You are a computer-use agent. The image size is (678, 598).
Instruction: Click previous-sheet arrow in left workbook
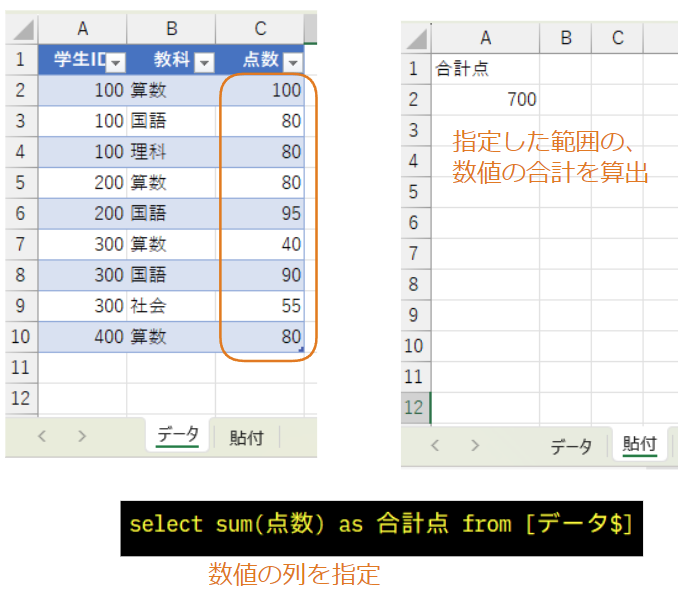pyautogui.click(x=42, y=436)
